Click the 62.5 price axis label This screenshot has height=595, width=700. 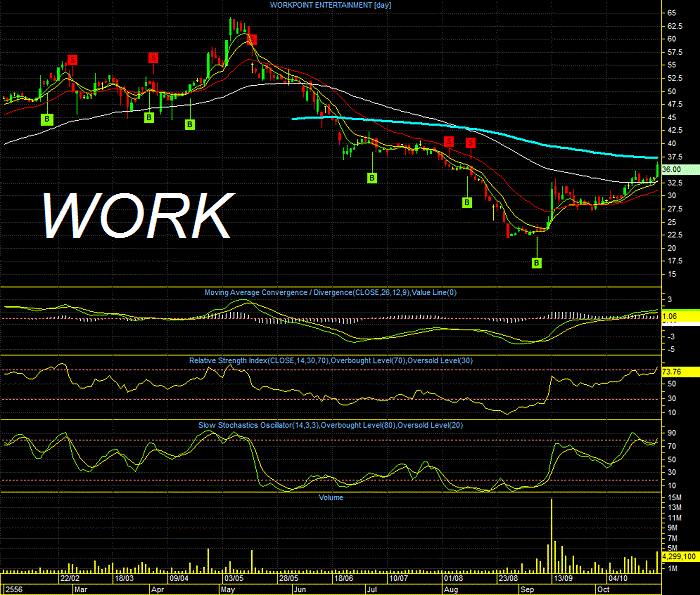click(x=675, y=26)
